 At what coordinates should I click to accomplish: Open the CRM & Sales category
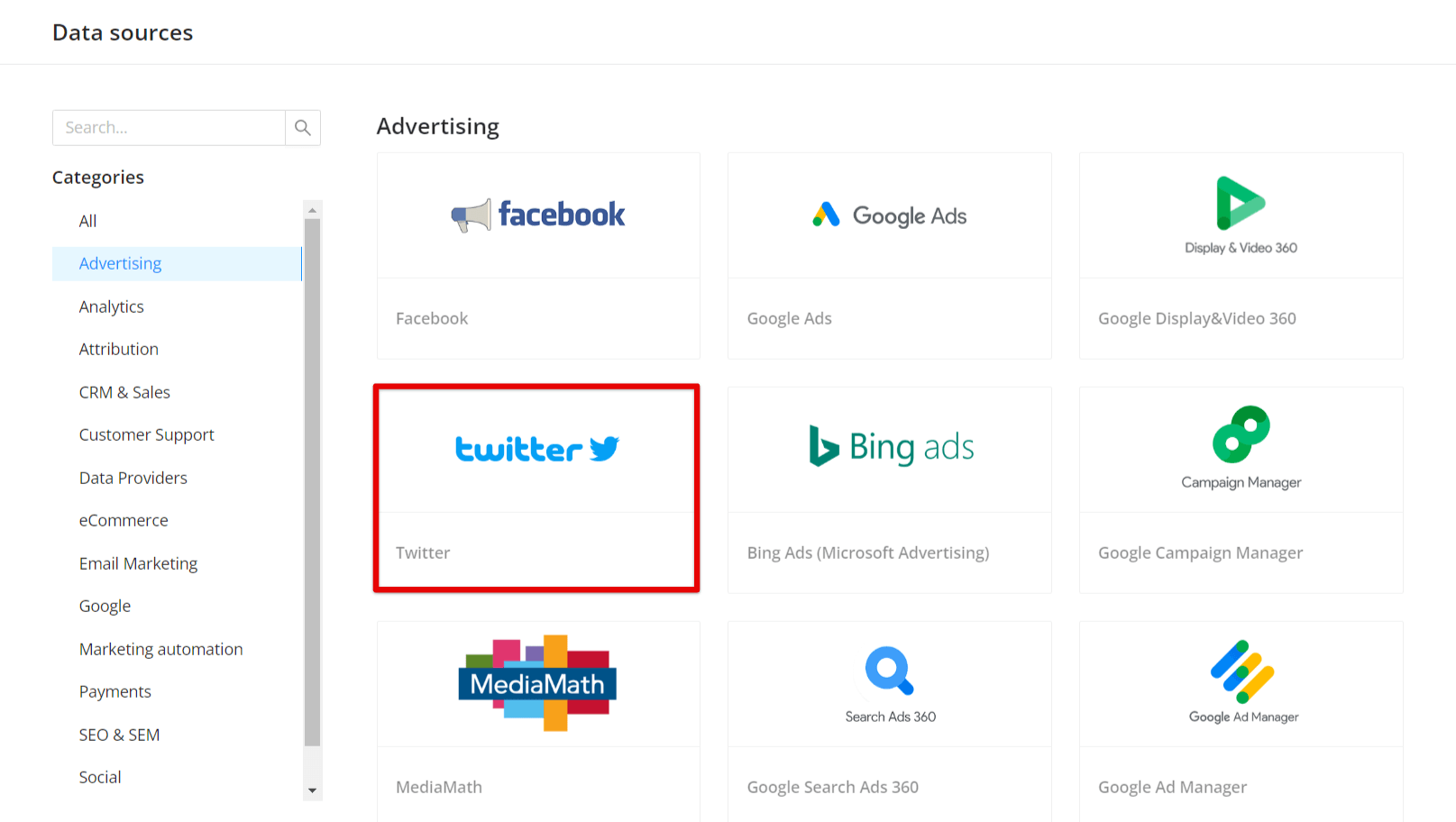[x=124, y=392]
